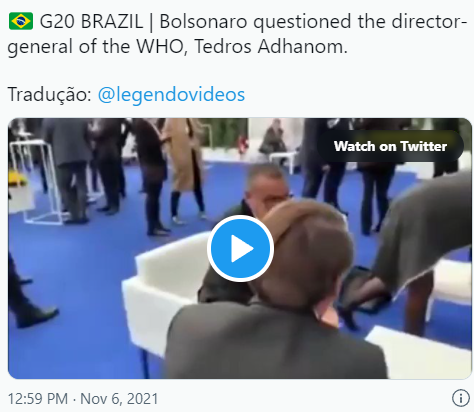Viewport: 474px width, 412px height.
Task: Click the word 'Tradução:' in the tweet
Action: click(49, 94)
